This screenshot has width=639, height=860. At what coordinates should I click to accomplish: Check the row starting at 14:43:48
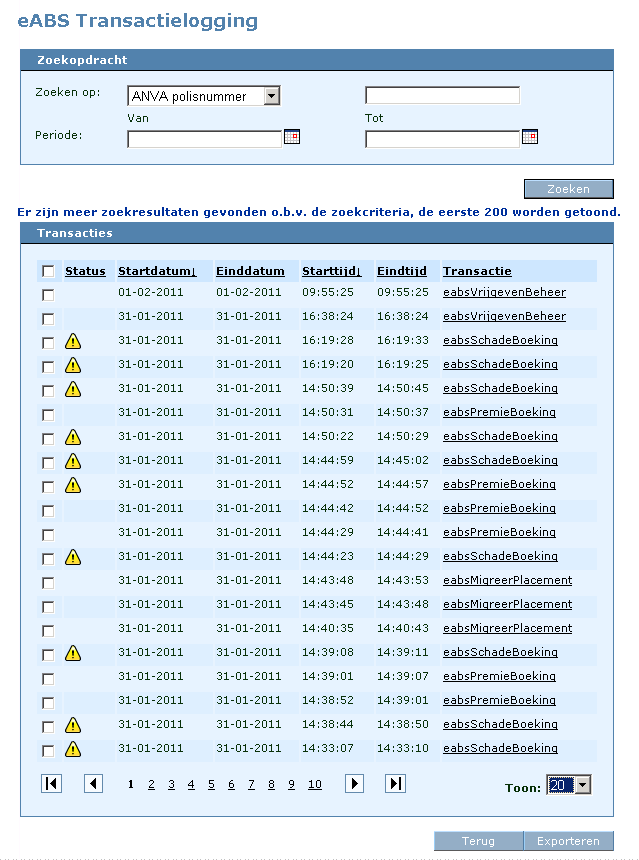[x=48, y=582]
